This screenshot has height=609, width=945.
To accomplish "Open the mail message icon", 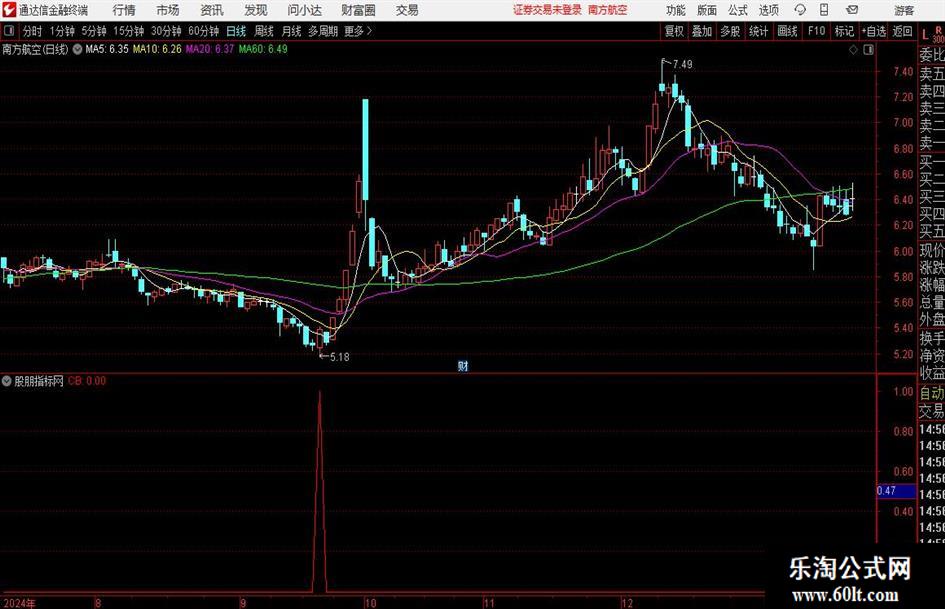I will click(x=852, y=10).
